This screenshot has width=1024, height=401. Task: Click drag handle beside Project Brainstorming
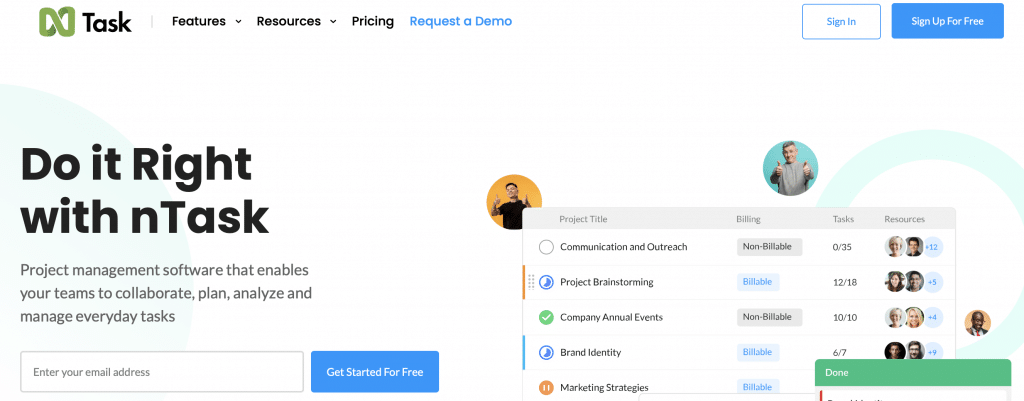[531, 282]
